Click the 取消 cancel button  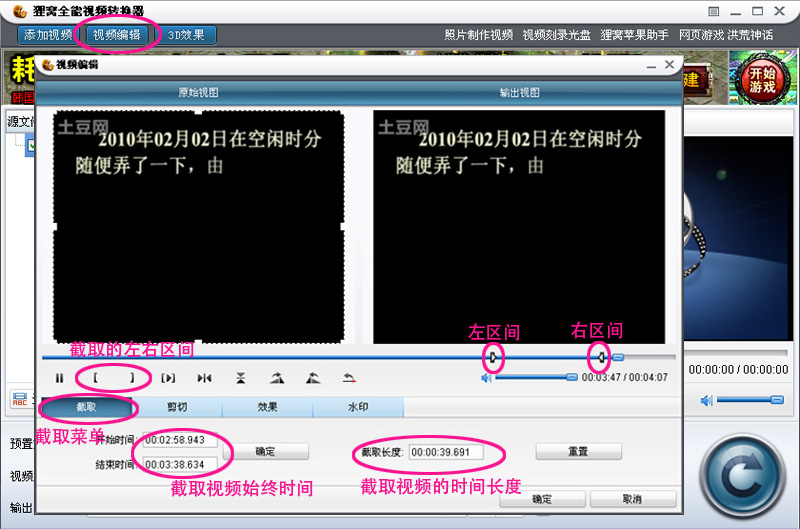click(633, 499)
